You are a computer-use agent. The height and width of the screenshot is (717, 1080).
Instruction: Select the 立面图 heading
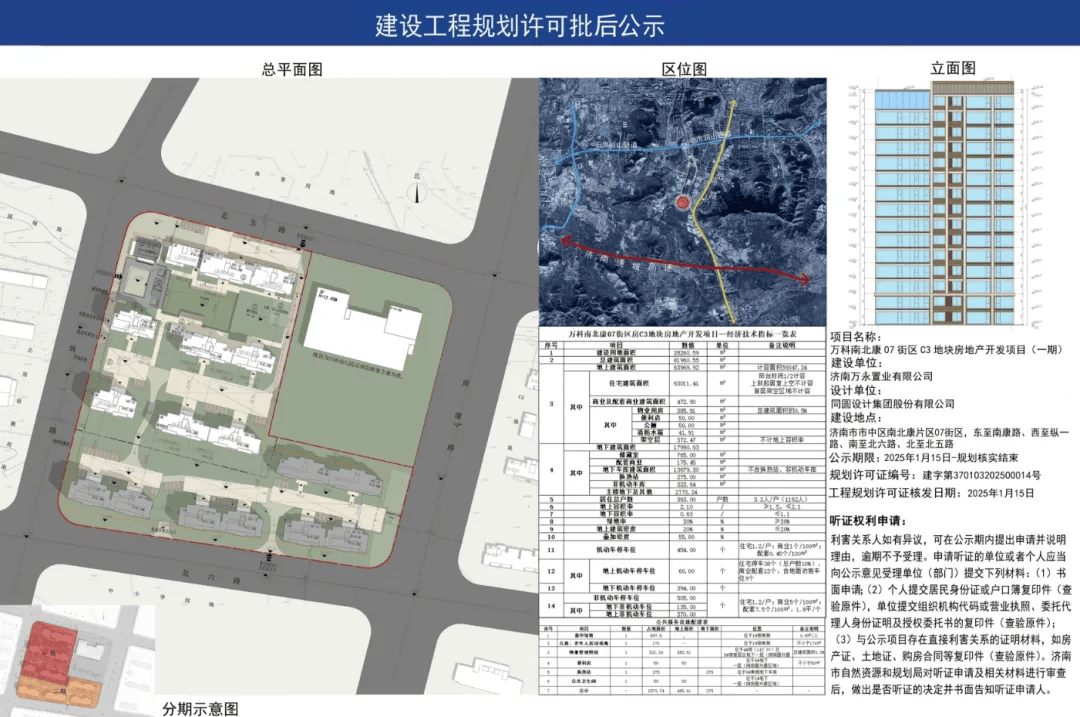[x=952, y=68]
